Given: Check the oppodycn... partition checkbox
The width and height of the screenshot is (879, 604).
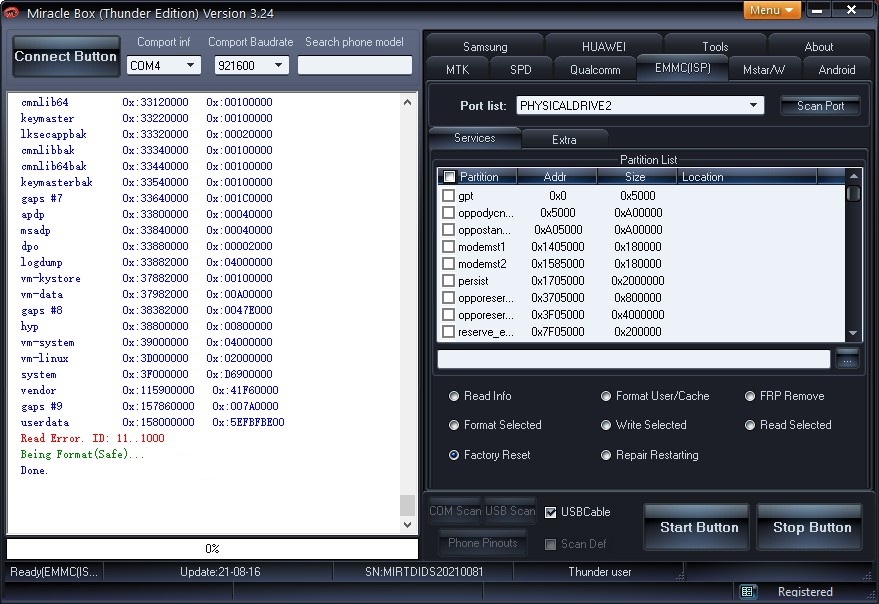Looking at the screenshot, I should pos(448,213).
